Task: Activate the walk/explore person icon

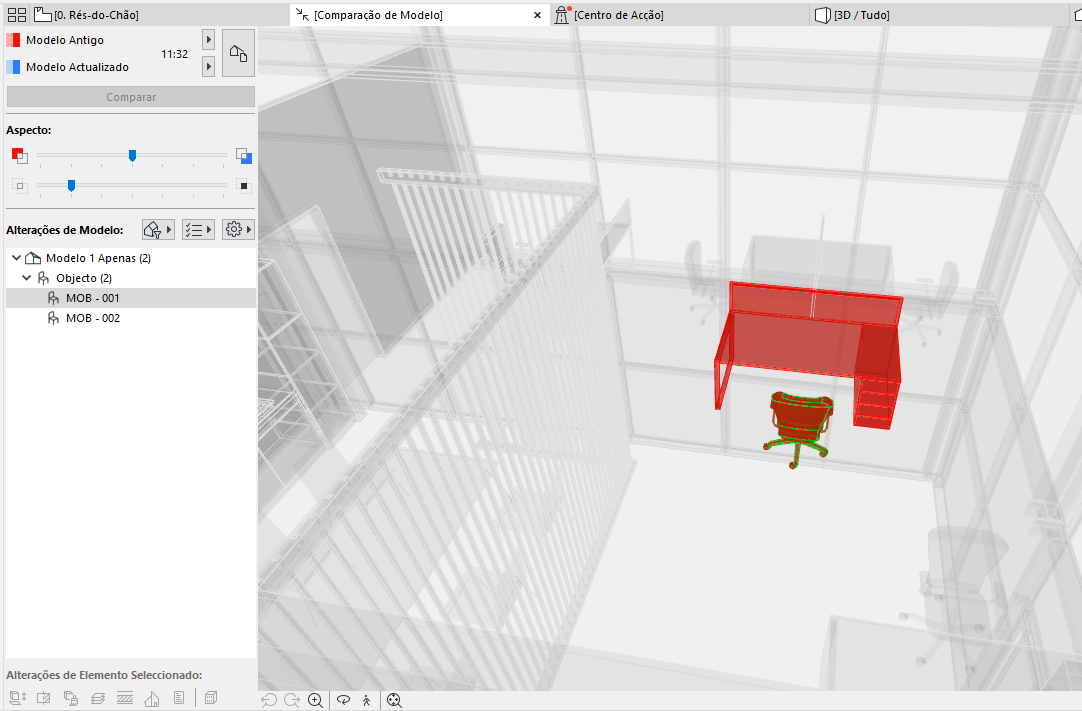Action: (x=366, y=700)
